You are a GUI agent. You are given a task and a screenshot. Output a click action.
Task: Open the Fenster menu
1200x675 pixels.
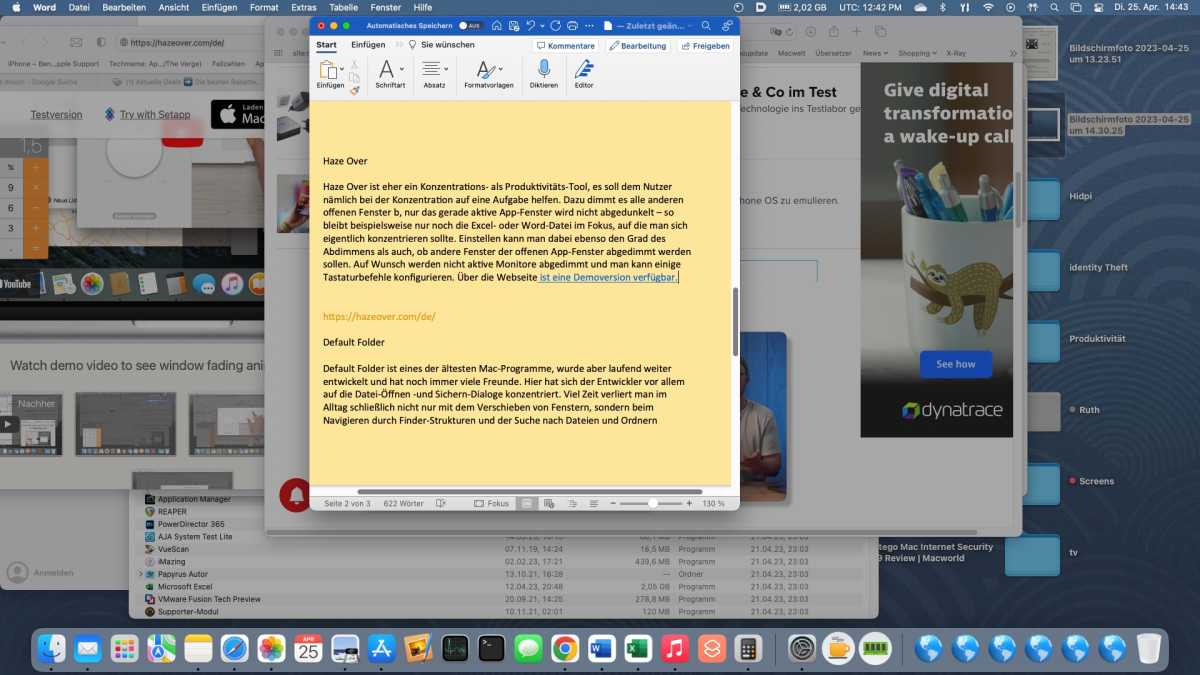(386, 7)
